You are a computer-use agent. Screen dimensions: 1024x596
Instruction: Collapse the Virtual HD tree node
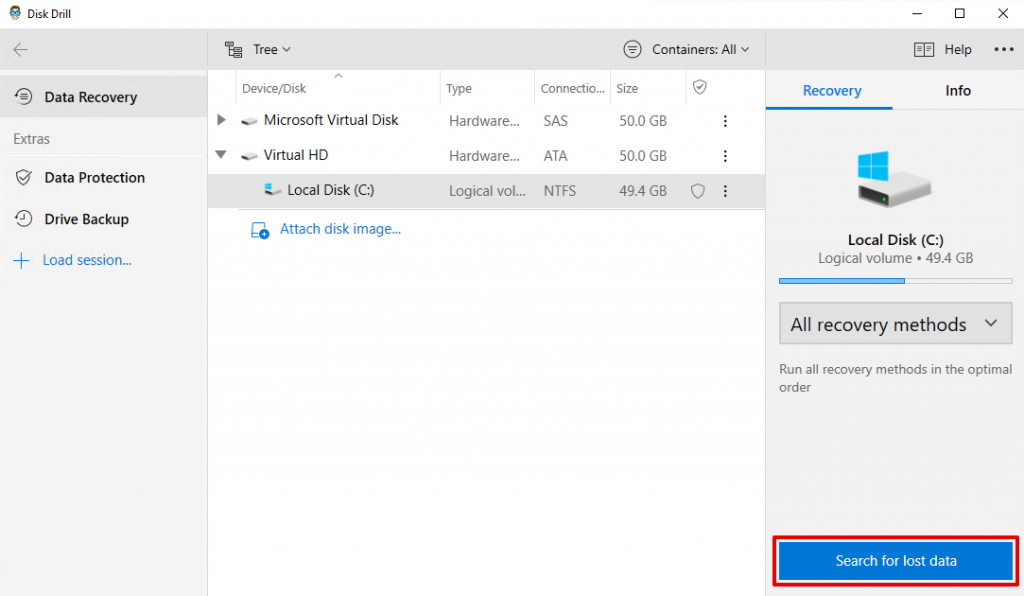(x=222, y=156)
